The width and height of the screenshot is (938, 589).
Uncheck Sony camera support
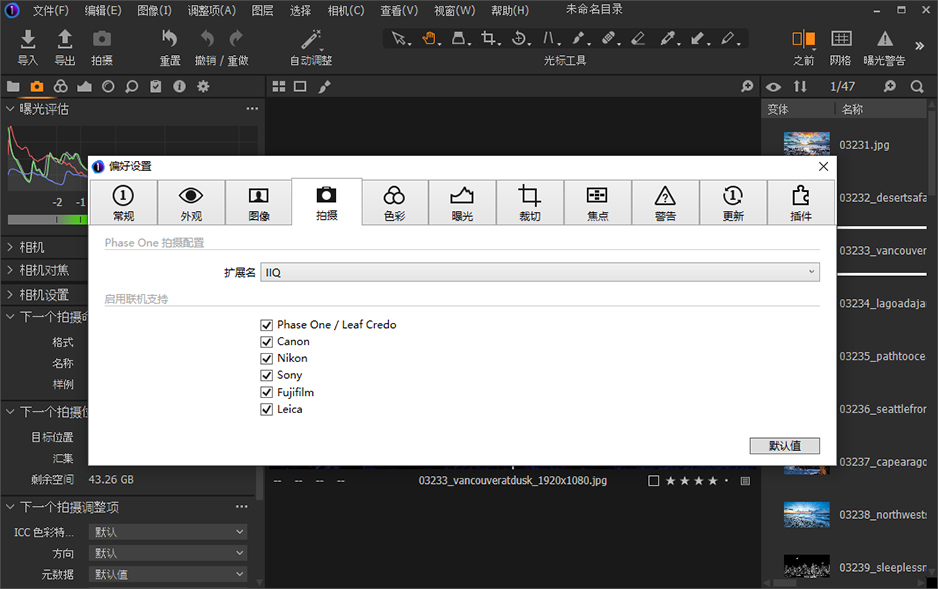click(x=267, y=375)
